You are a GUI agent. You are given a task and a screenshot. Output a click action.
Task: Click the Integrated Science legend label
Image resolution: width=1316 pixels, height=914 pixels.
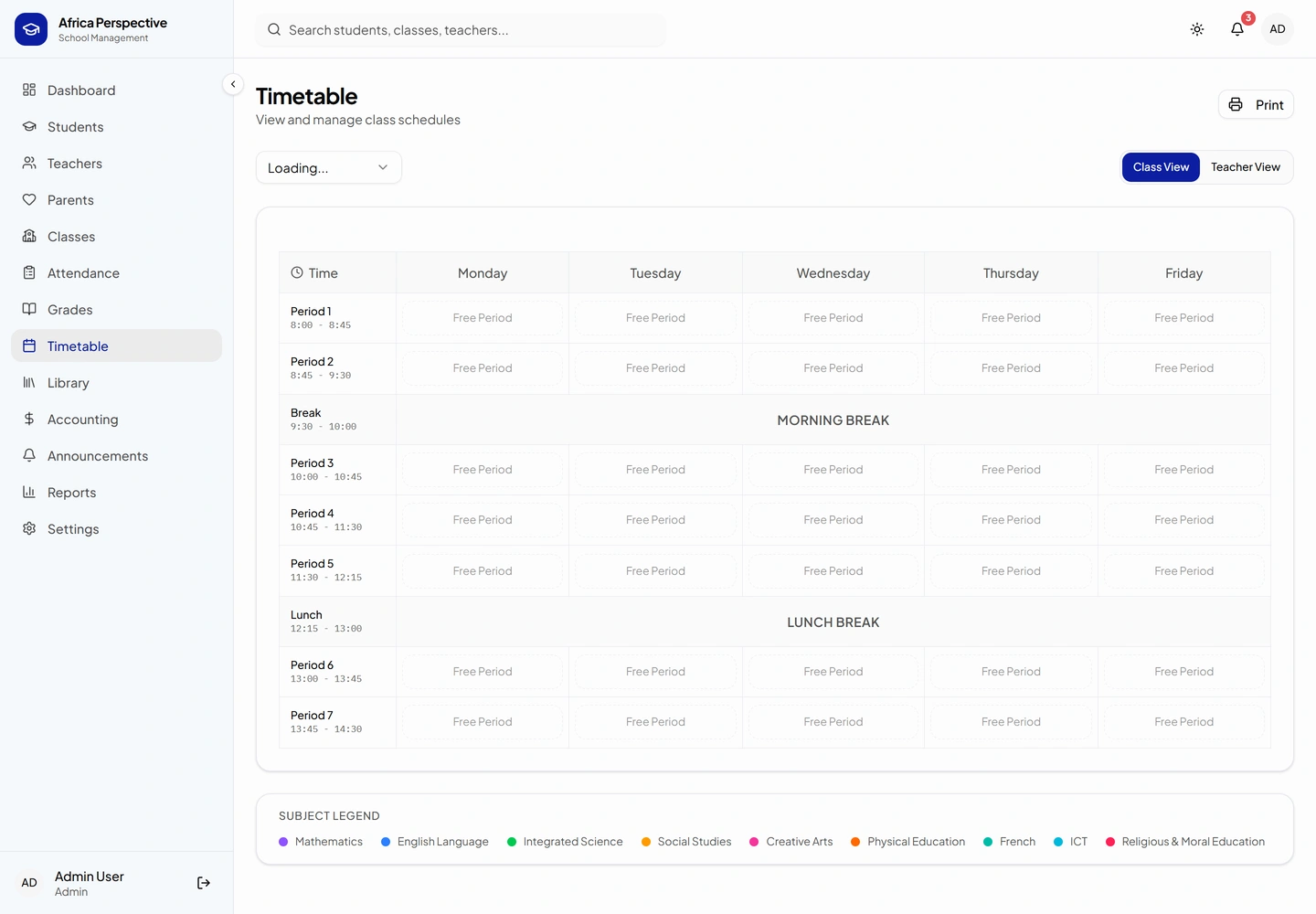(573, 842)
